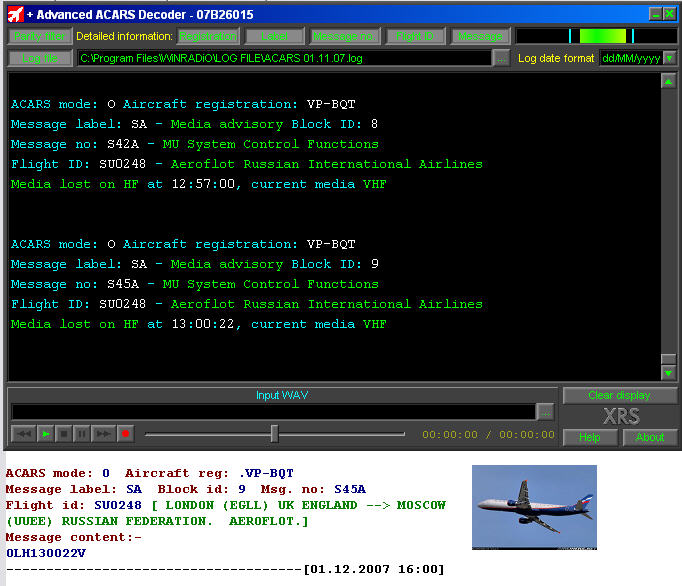Image resolution: width=682 pixels, height=586 pixels.
Task: Click the WAV playback position slider
Action: pyautogui.click(x=274, y=434)
